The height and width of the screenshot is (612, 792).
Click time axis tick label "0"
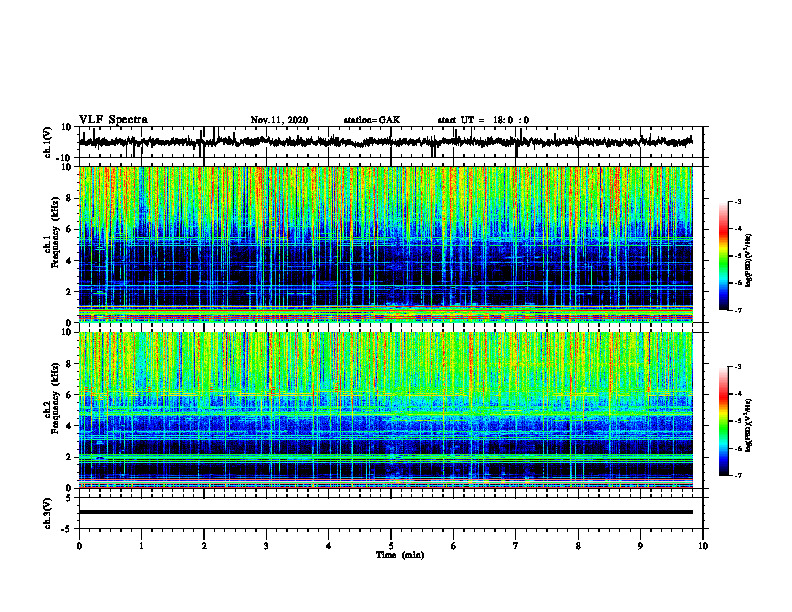click(79, 546)
